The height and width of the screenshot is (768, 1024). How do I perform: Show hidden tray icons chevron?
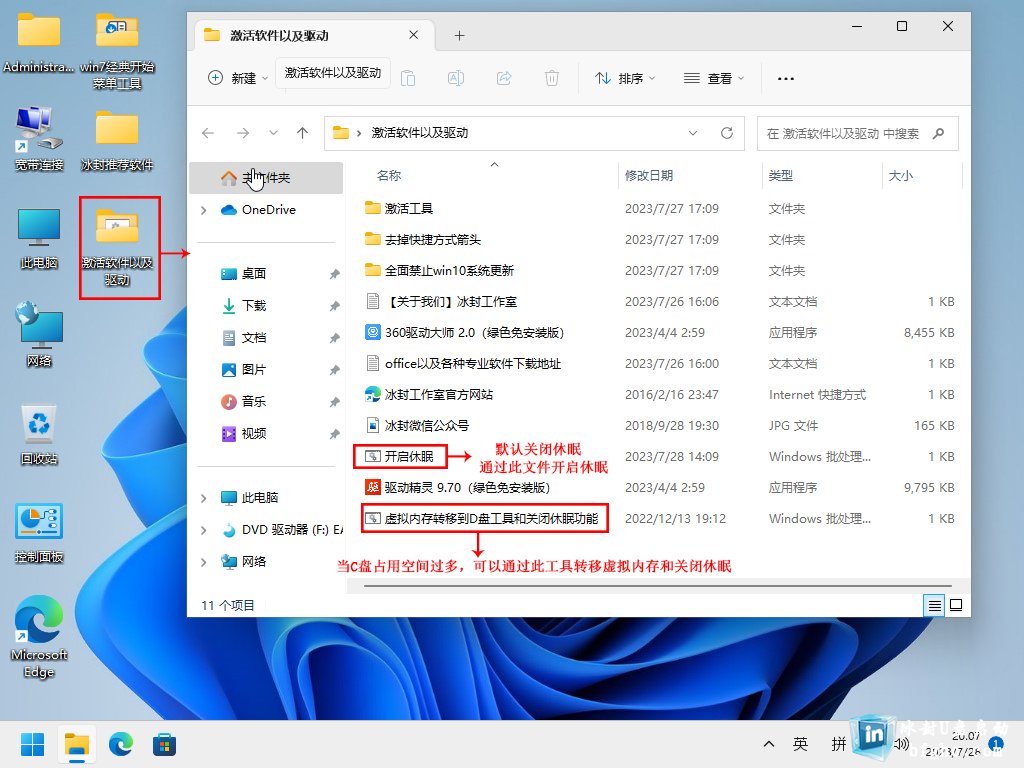769,744
